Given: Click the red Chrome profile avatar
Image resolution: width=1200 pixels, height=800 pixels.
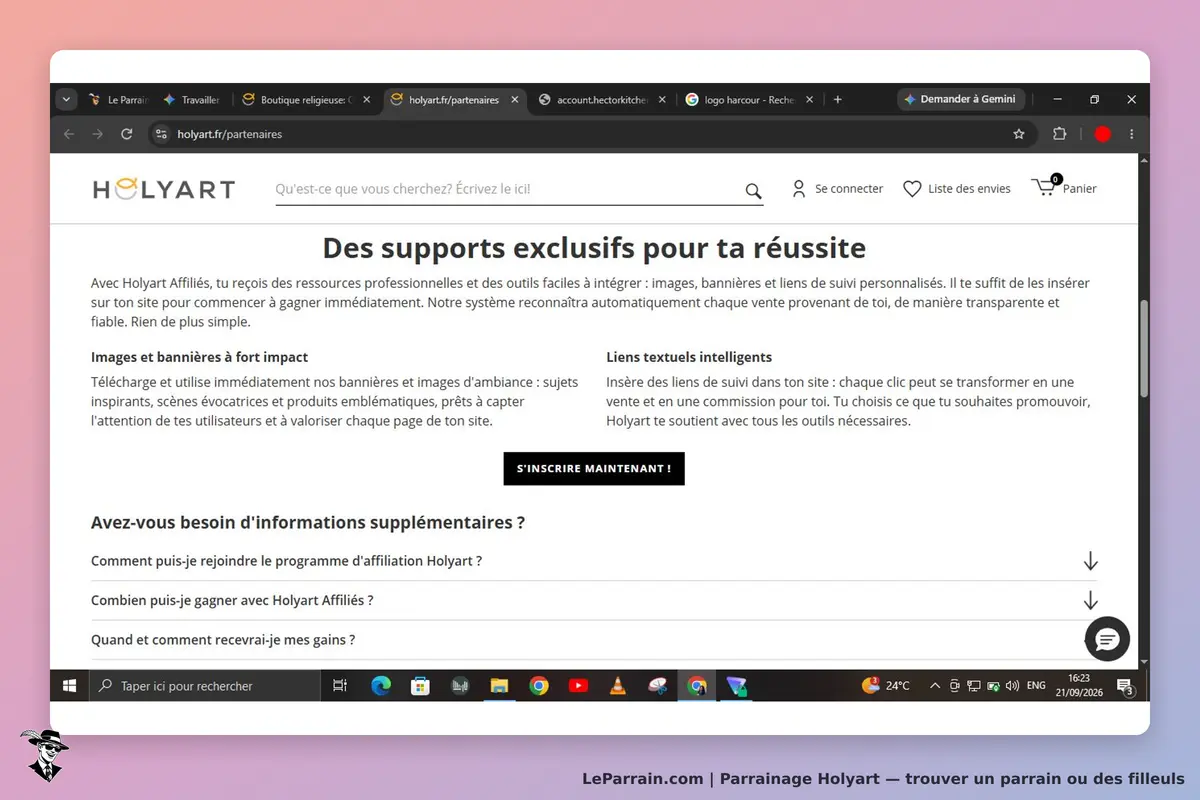Looking at the screenshot, I should click(1103, 134).
